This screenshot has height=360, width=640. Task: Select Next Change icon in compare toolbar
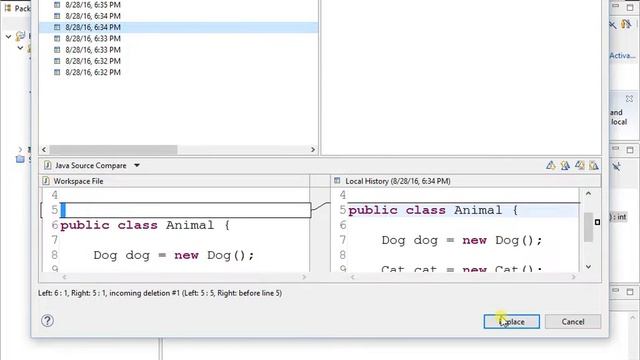[580, 165]
